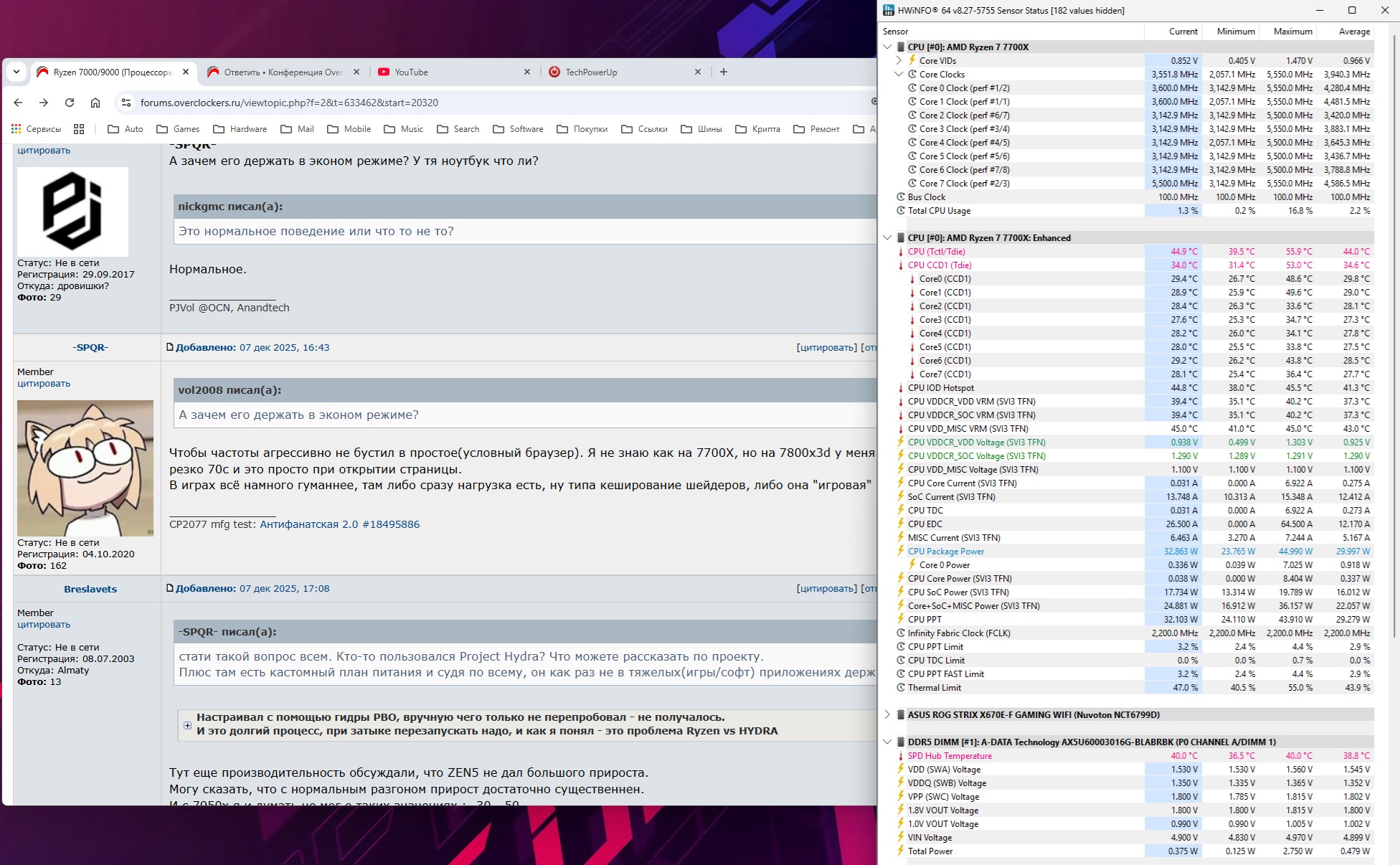Expand the collapsed spoiler with plus box
1400x865 pixels.
(x=187, y=725)
